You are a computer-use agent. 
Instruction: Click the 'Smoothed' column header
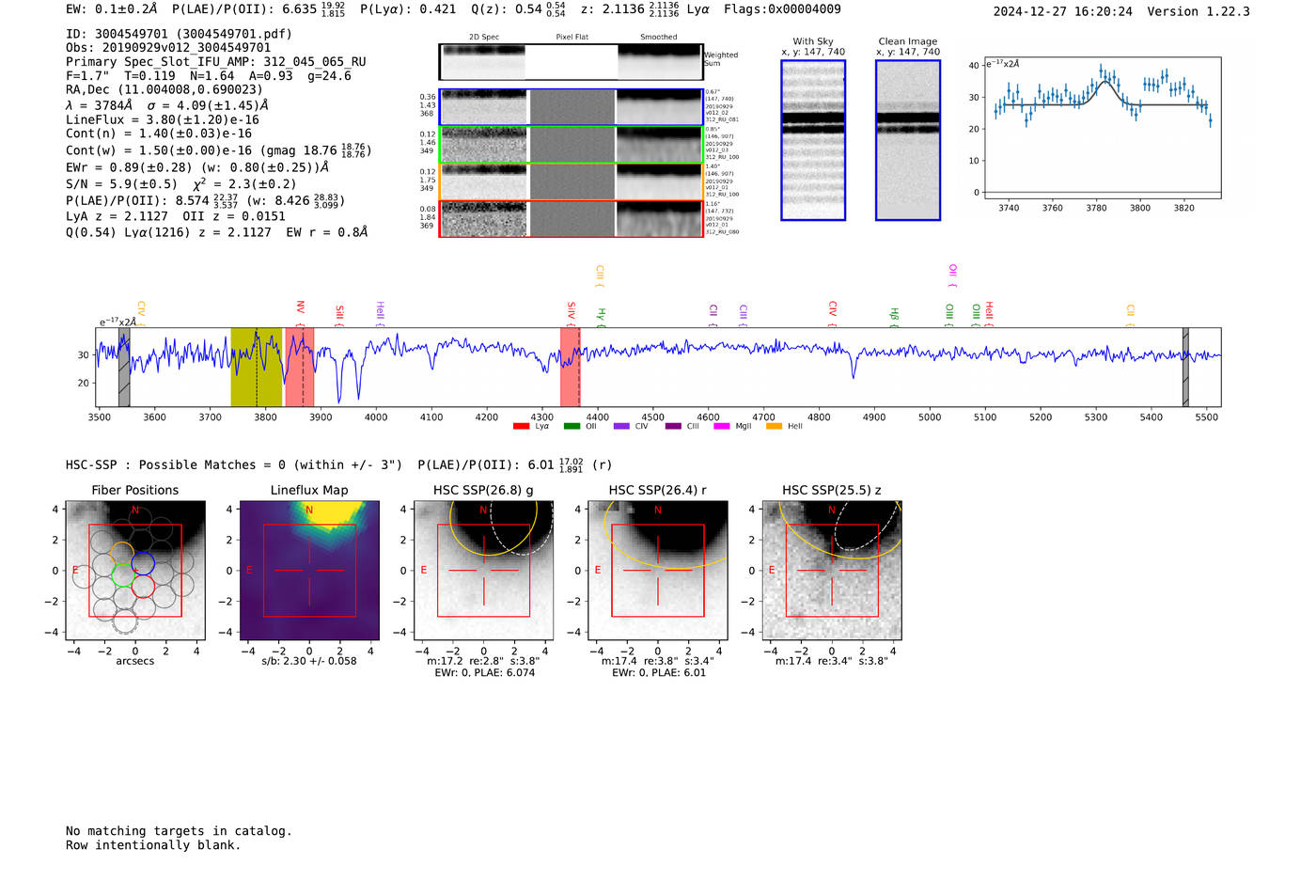658,38
